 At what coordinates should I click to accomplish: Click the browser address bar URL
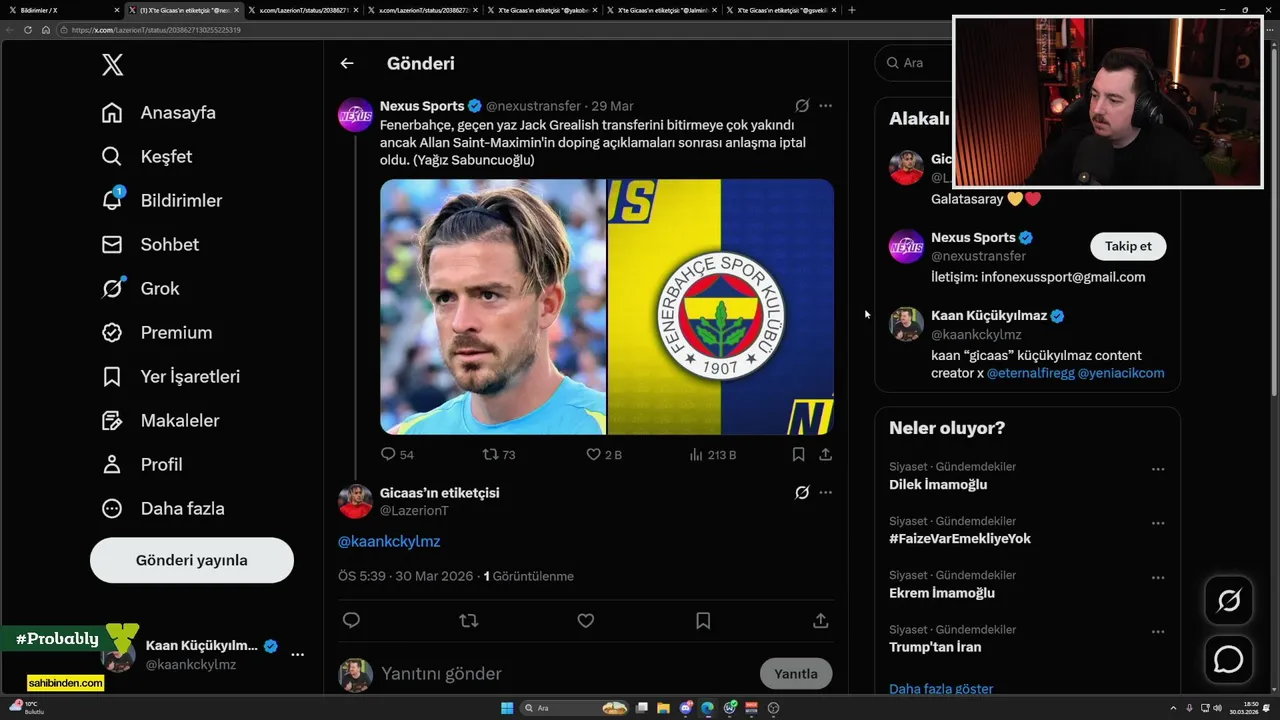click(156, 30)
